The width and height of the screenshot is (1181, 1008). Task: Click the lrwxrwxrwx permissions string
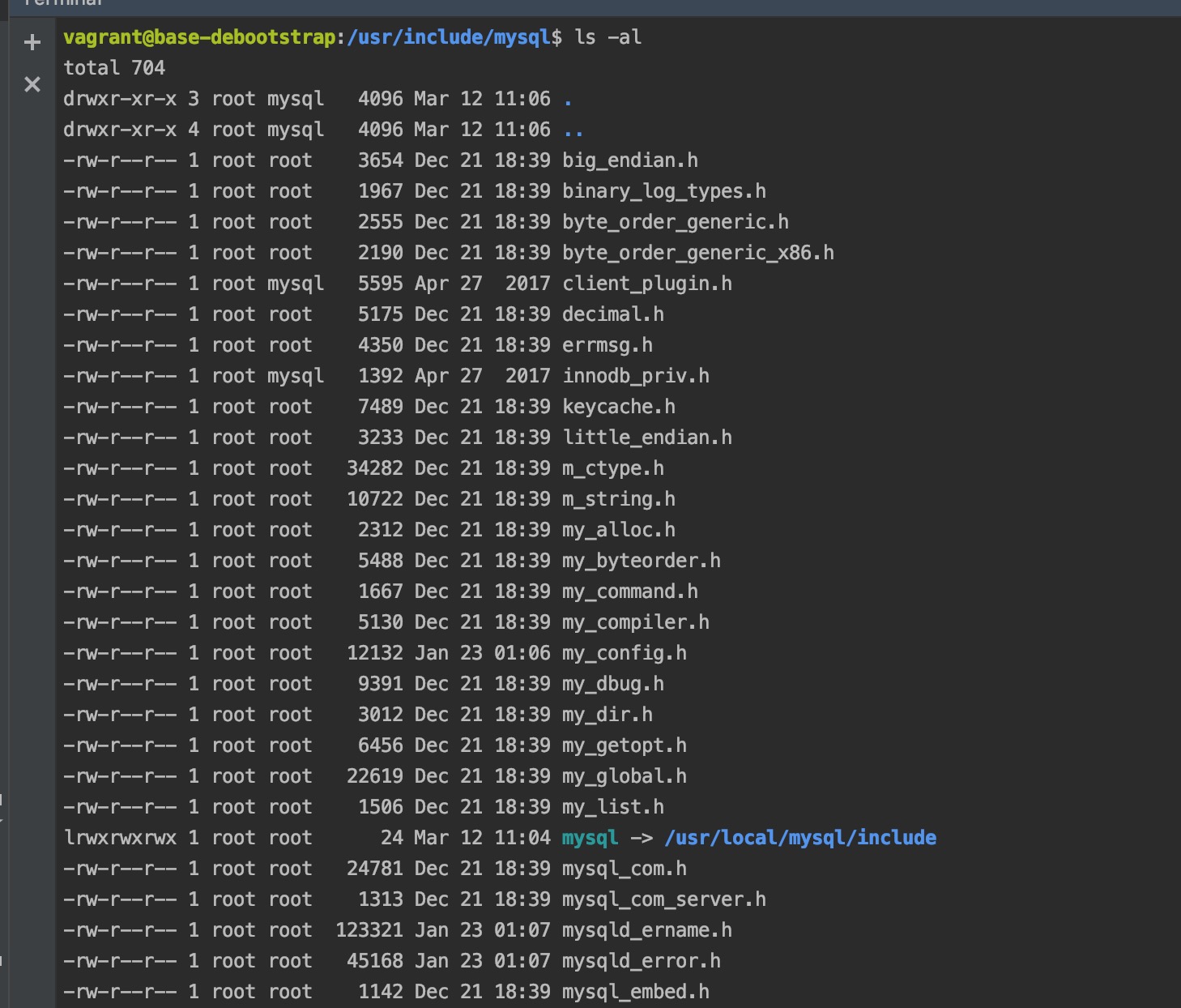click(120, 838)
